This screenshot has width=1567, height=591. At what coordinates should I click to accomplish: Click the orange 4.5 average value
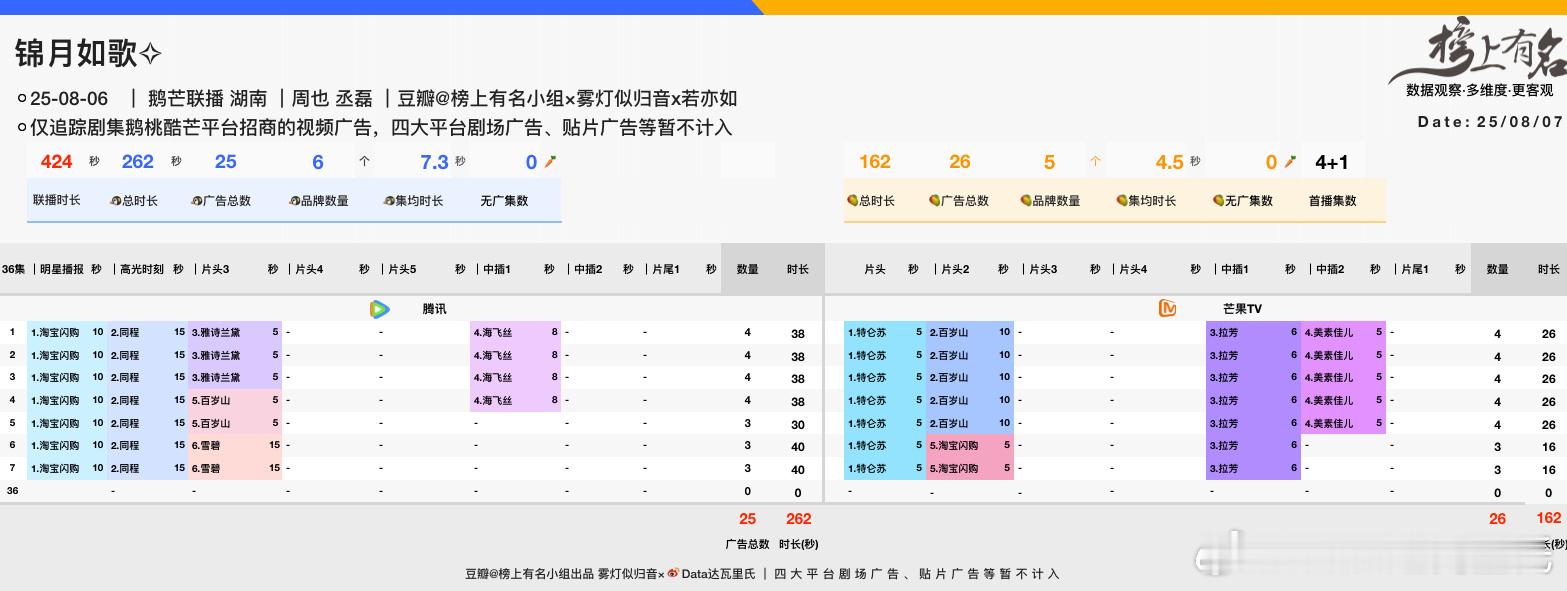click(x=1169, y=162)
